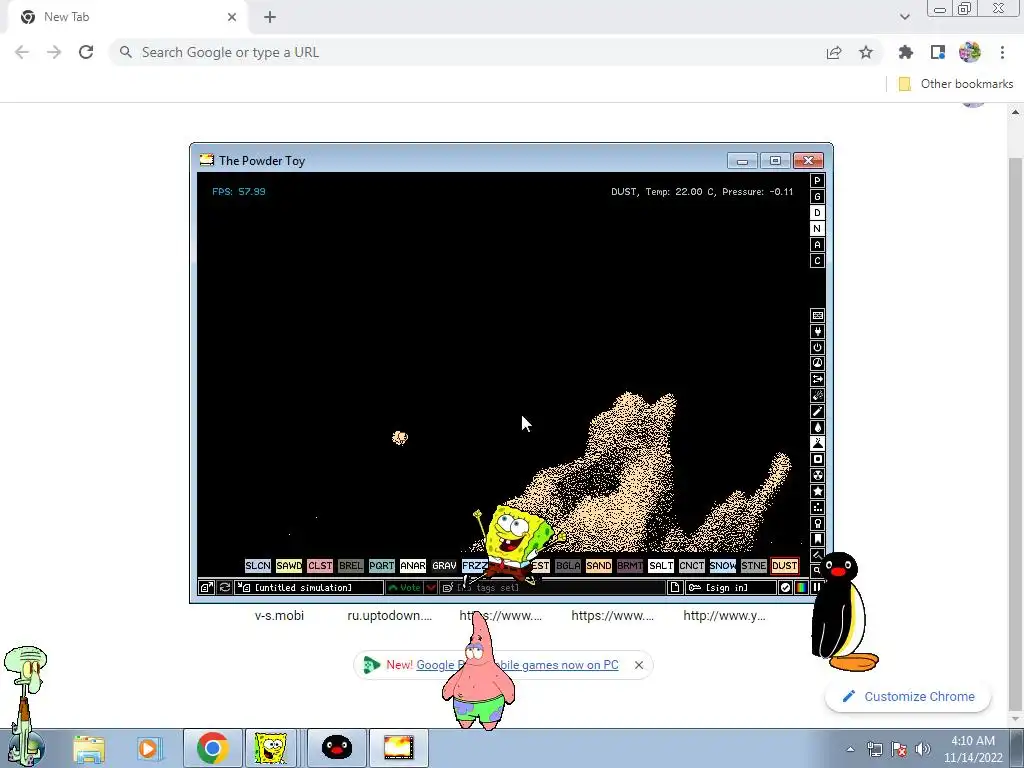Image resolution: width=1024 pixels, height=768 pixels.
Task: Open the Chrome Extensions puzzle icon
Action: (x=905, y=52)
